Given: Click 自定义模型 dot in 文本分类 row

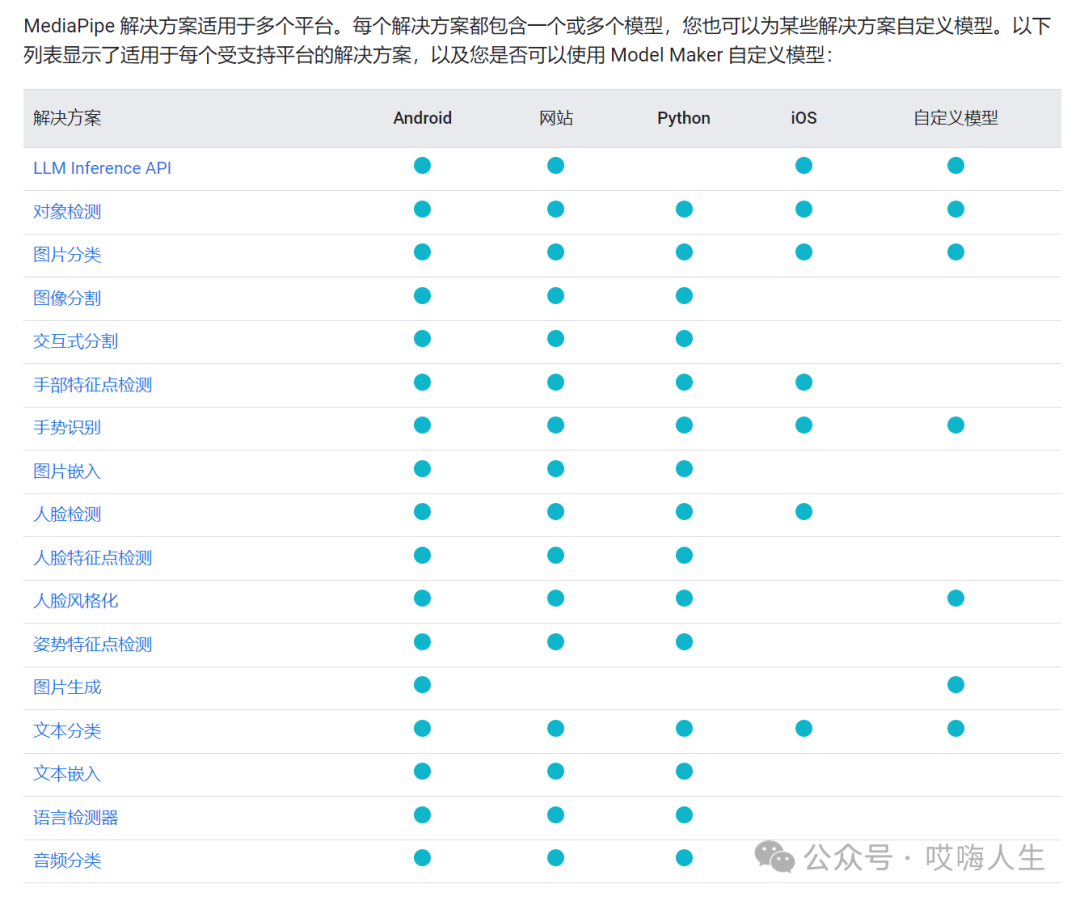Looking at the screenshot, I should click(x=955, y=728).
